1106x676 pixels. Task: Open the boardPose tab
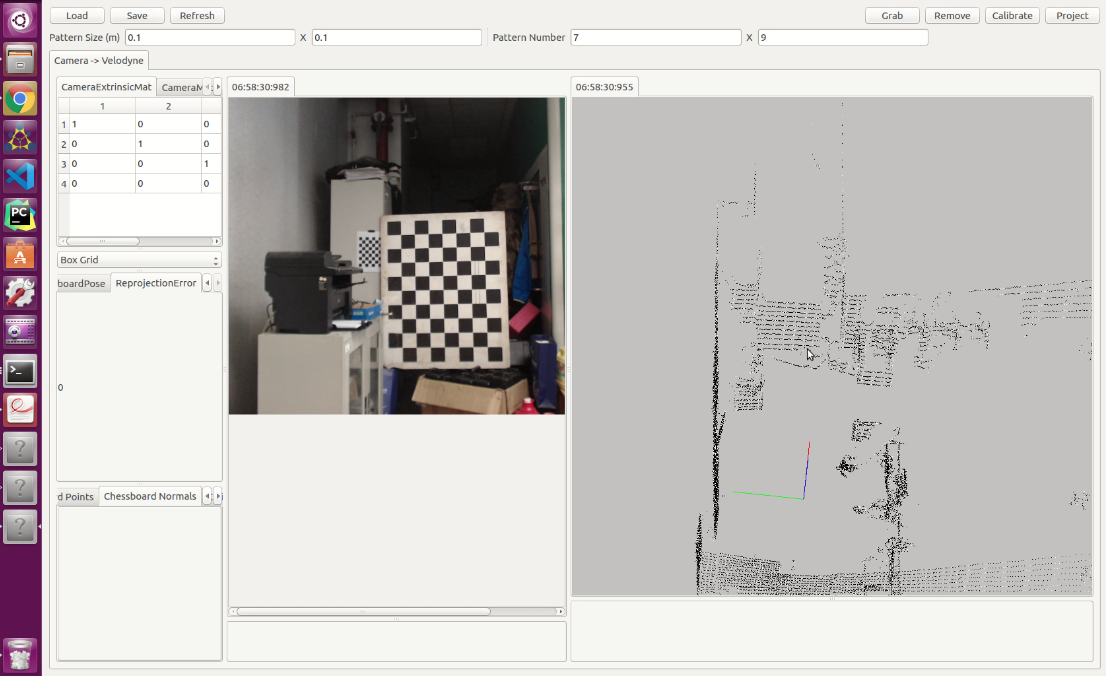83,284
